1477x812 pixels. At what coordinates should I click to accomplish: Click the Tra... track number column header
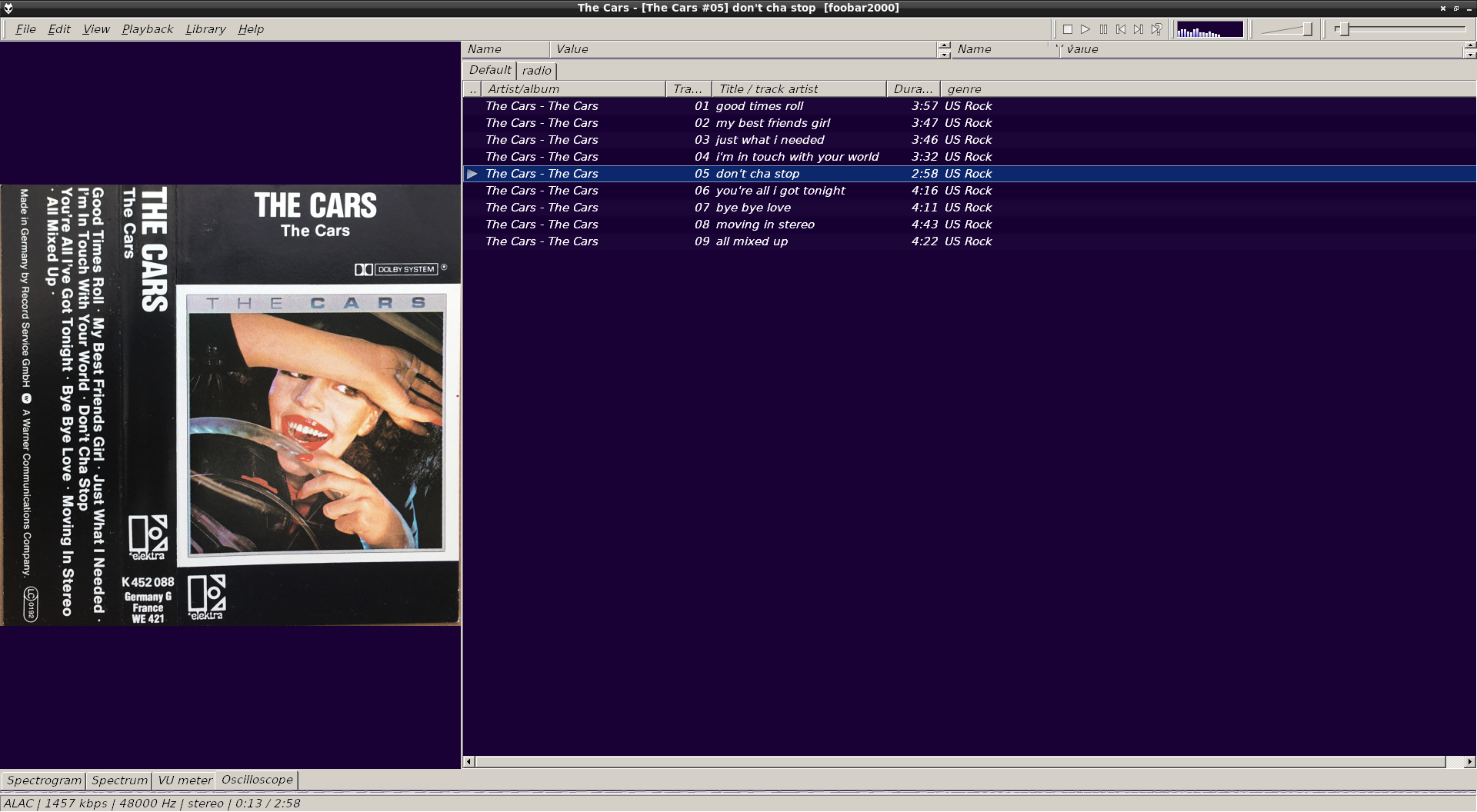tap(688, 89)
